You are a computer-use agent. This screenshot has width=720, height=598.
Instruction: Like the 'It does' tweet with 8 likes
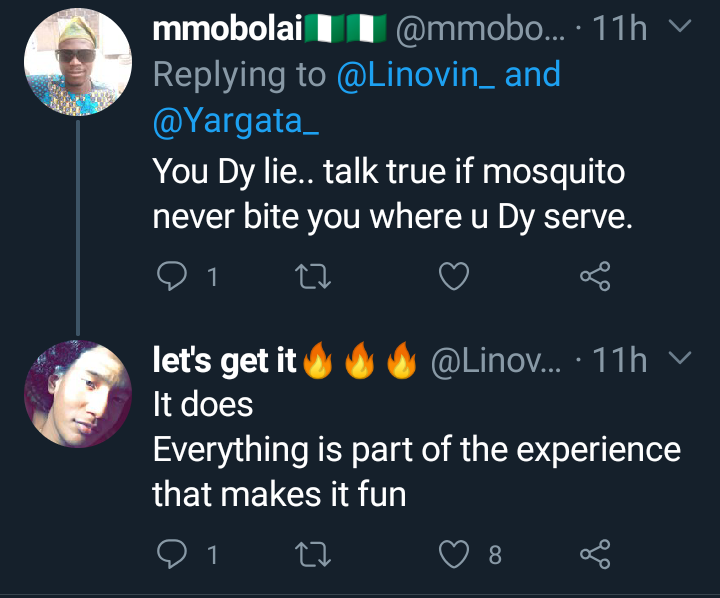tap(454, 554)
